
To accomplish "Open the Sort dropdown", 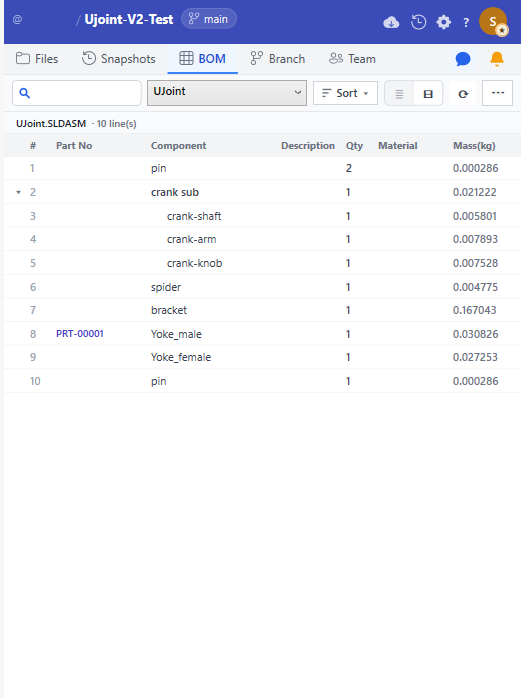I will point(345,93).
